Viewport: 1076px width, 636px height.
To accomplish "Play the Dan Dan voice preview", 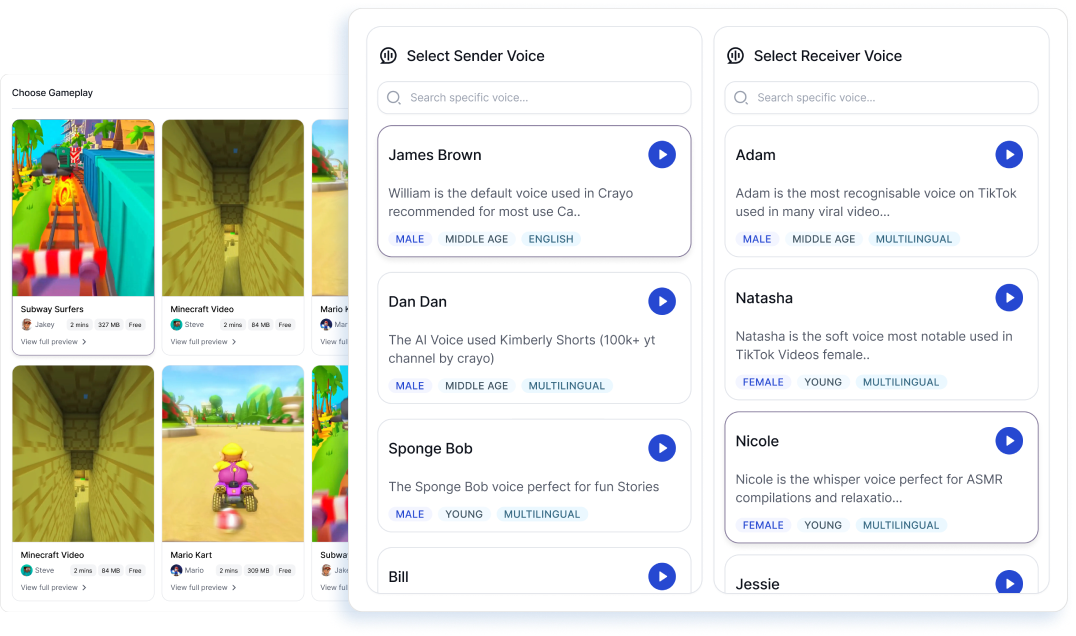I will tap(662, 301).
